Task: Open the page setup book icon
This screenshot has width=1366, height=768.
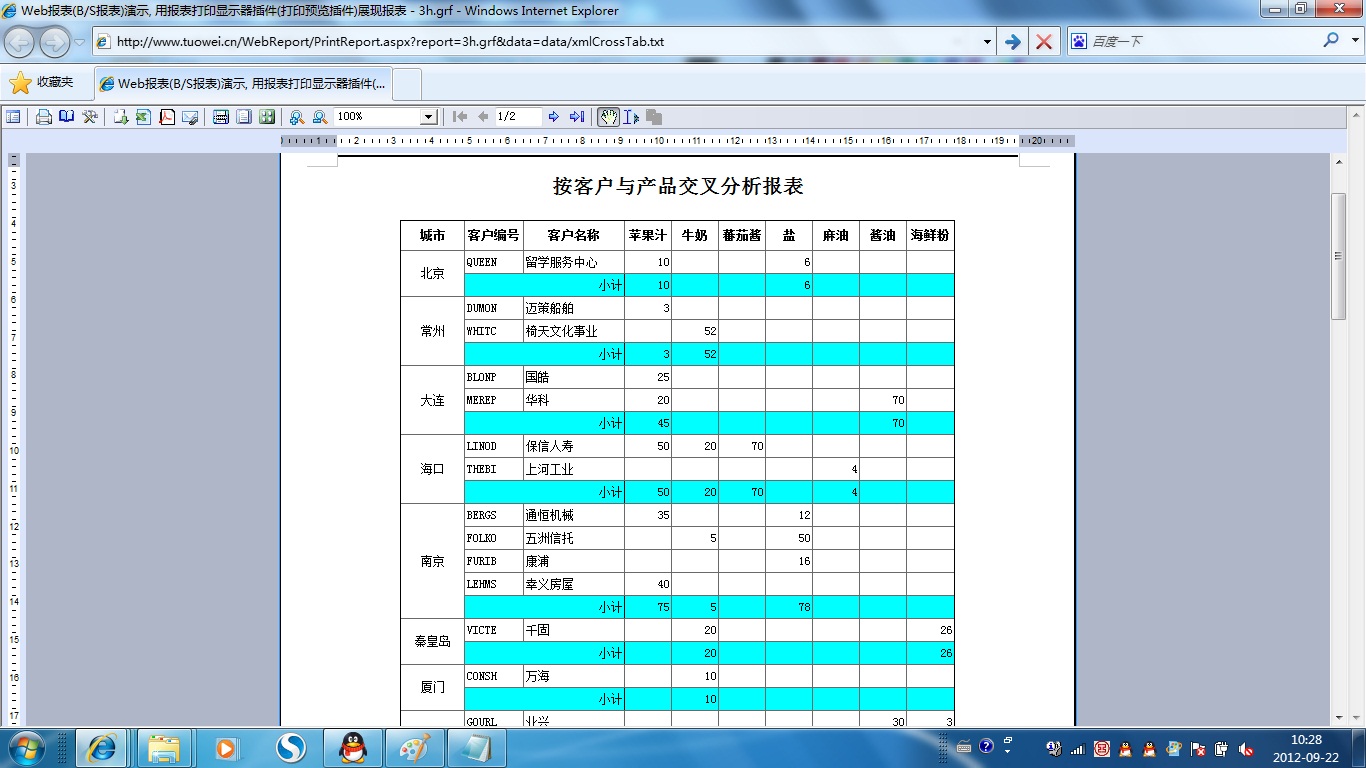Action: (x=67, y=117)
